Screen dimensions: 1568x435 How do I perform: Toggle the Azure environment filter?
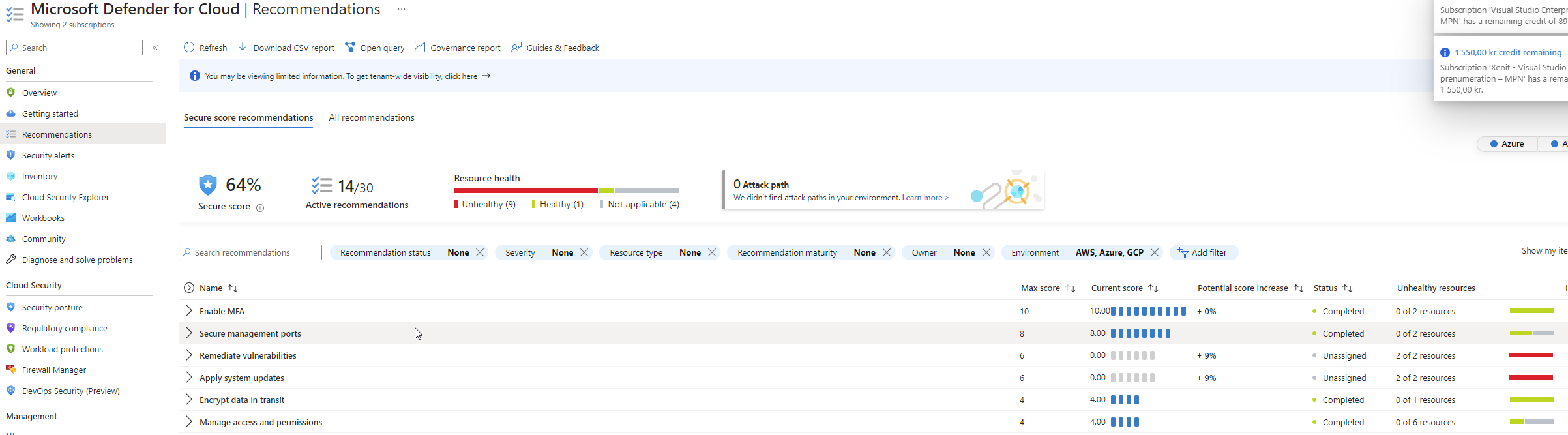[1507, 144]
